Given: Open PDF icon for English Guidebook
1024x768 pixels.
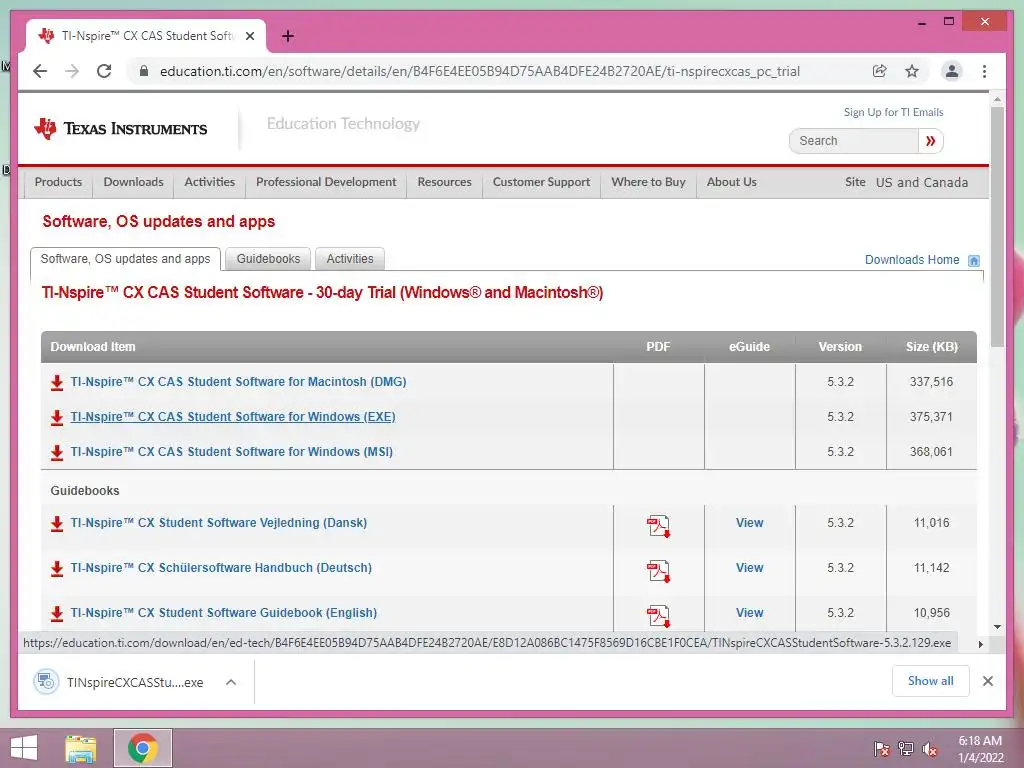Looking at the screenshot, I should (658, 616).
